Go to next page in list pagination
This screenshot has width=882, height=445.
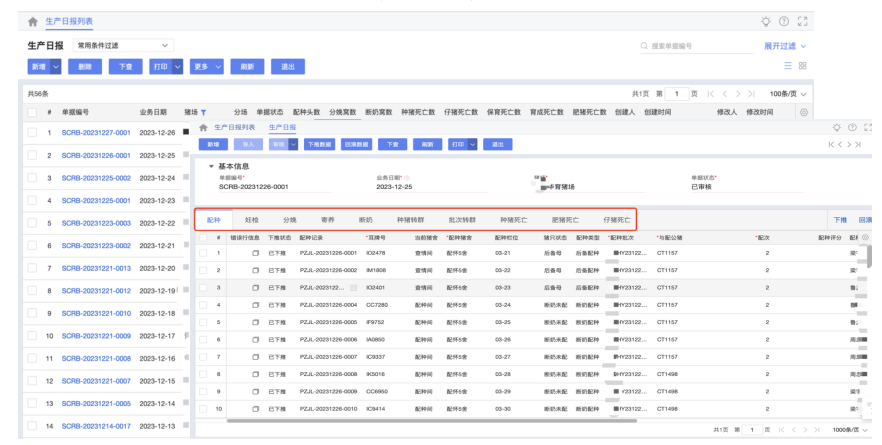[x=738, y=94]
